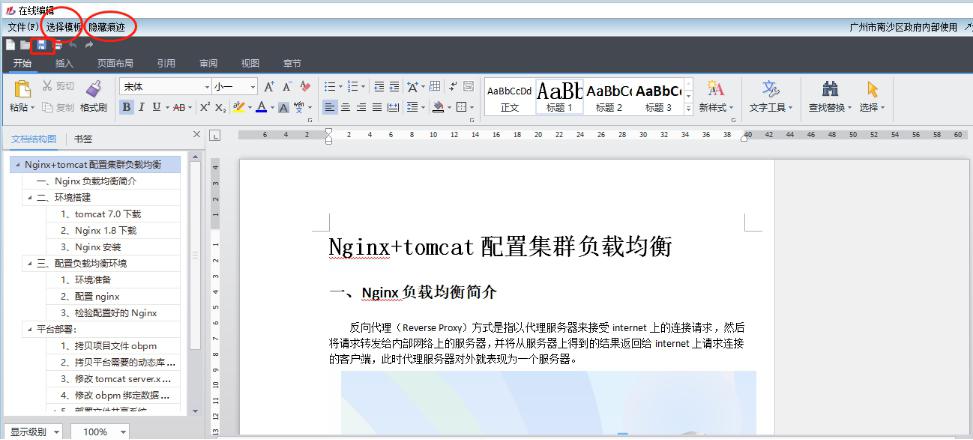Click the table grid icon in paragraph group
This screenshot has width=973, height=440.
coord(435,86)
